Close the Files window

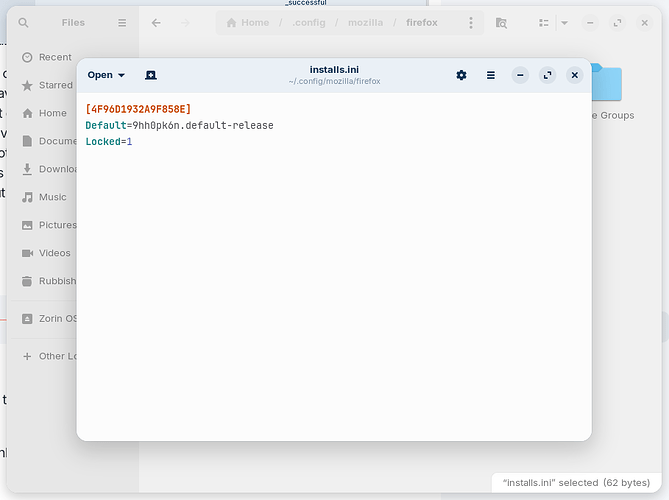pyautogui.click(x=645, y=23)
